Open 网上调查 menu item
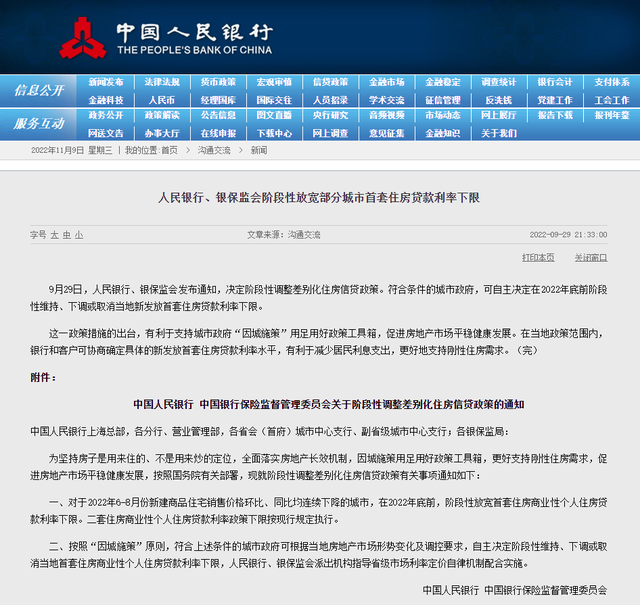The height and width of the screenshot is (605, 640). click(x=331, y=133)
